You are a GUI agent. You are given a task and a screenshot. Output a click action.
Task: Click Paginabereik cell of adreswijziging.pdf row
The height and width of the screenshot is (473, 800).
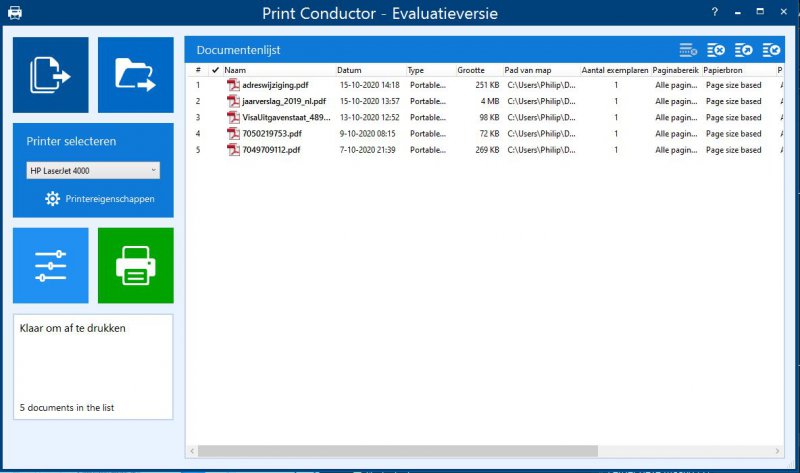pyautogui.click(x=676, y=85)
